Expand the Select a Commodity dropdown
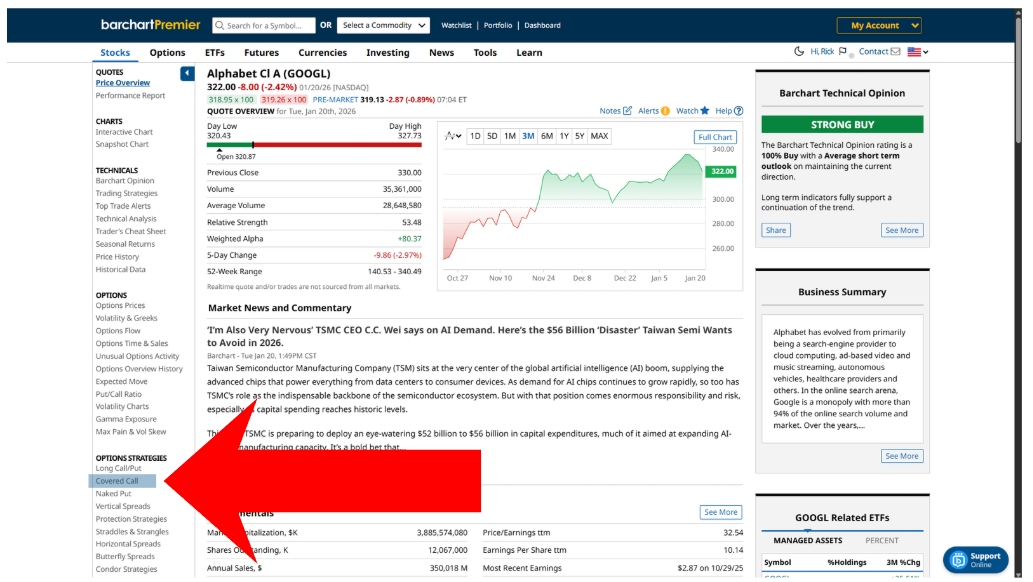This screenshot has width=1033, height=582. point(383,25)
